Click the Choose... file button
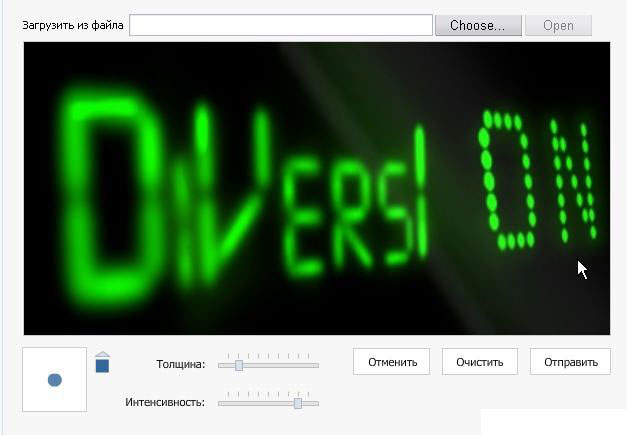 pyautogui.click(x=478, y=26)
